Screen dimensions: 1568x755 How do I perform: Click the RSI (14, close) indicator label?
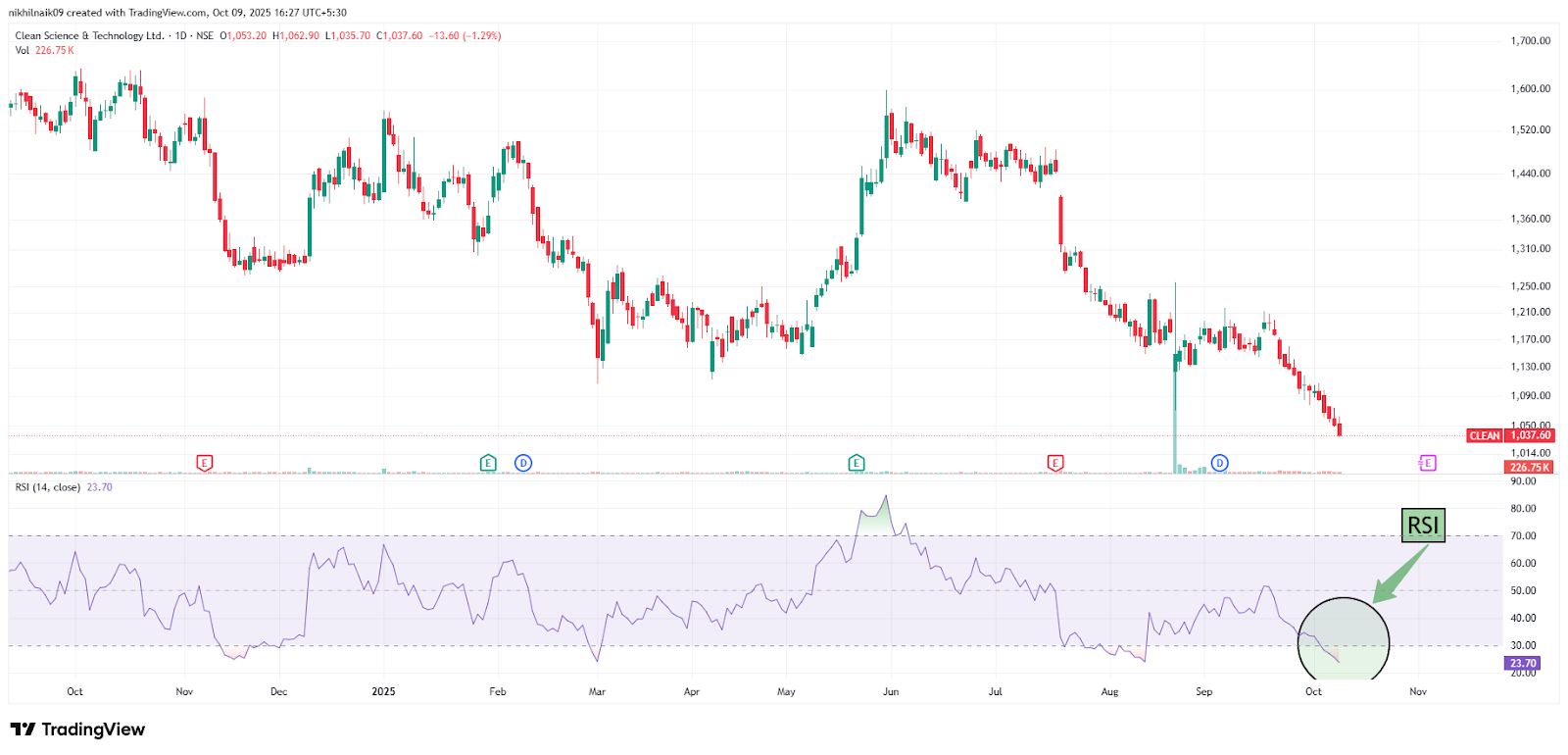pos(47,487)
